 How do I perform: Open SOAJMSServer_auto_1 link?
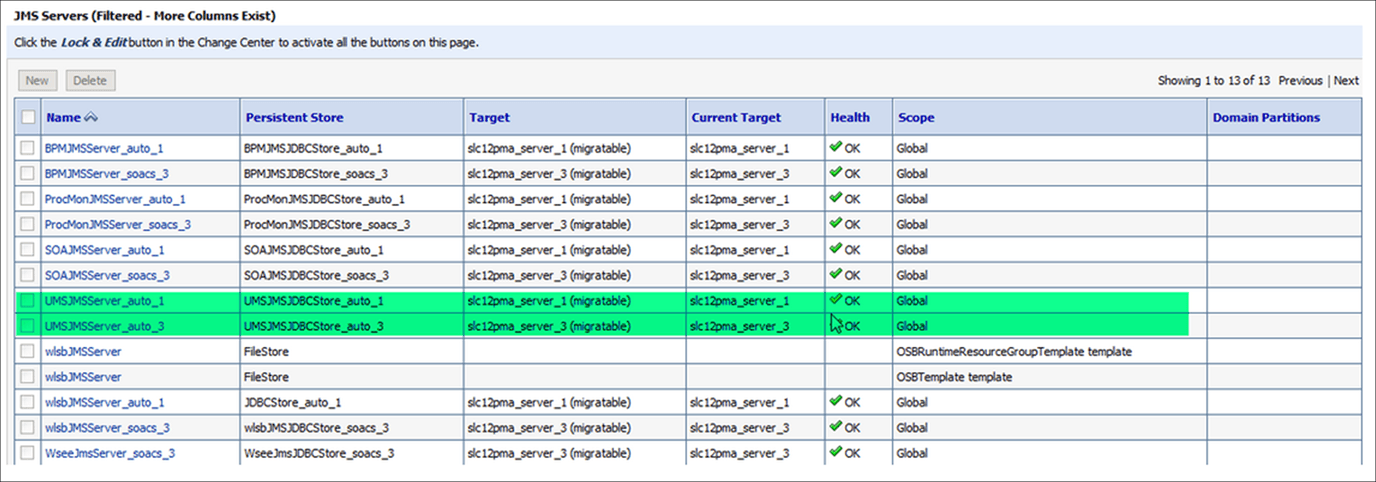(x=105, y=250)
